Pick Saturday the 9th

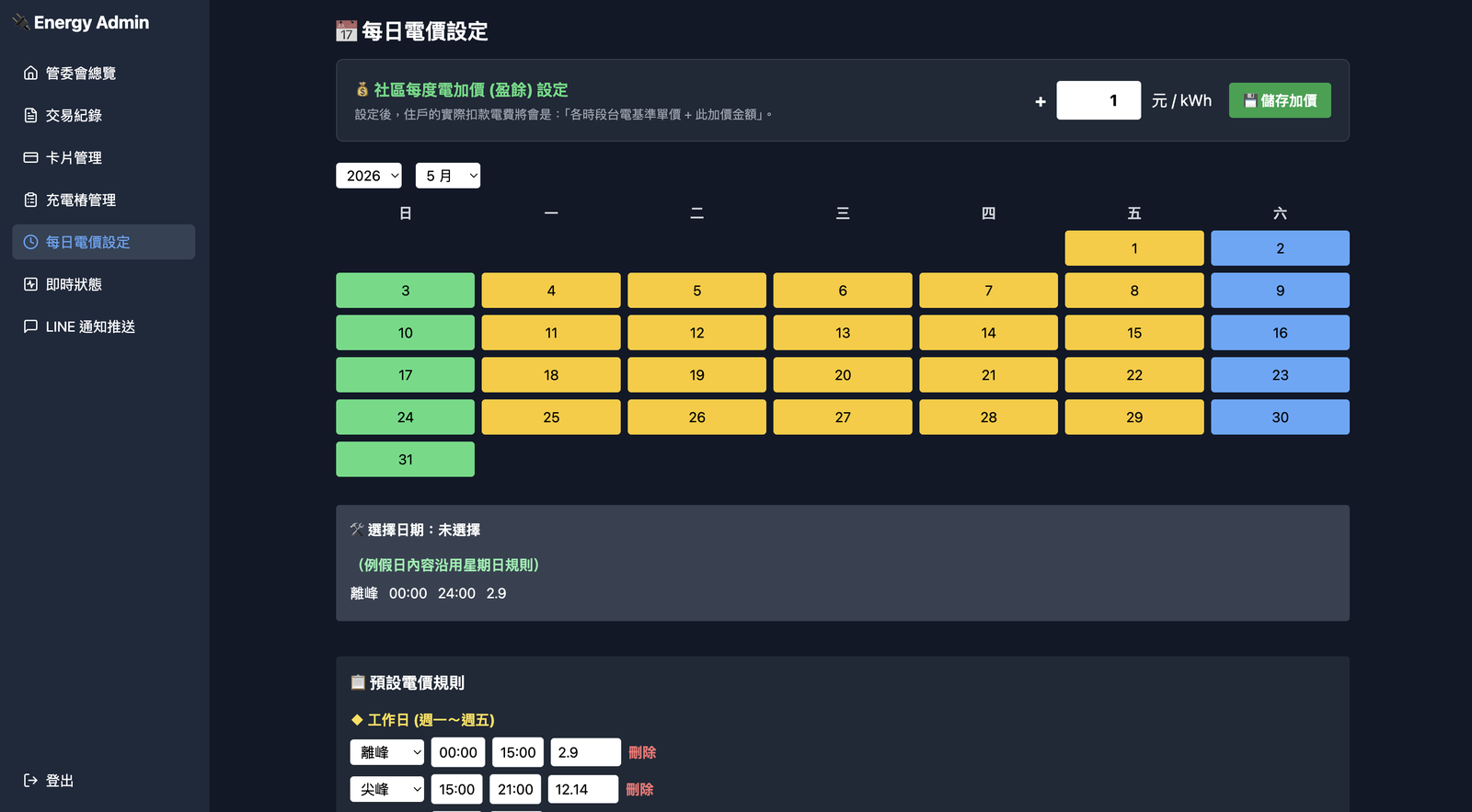click(1280, 291)
